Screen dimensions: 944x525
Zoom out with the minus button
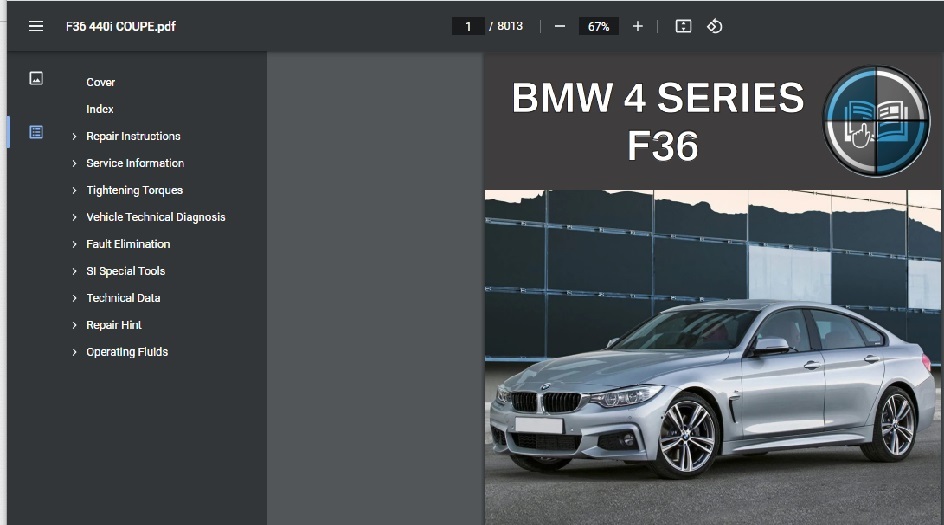pos(560,26)
